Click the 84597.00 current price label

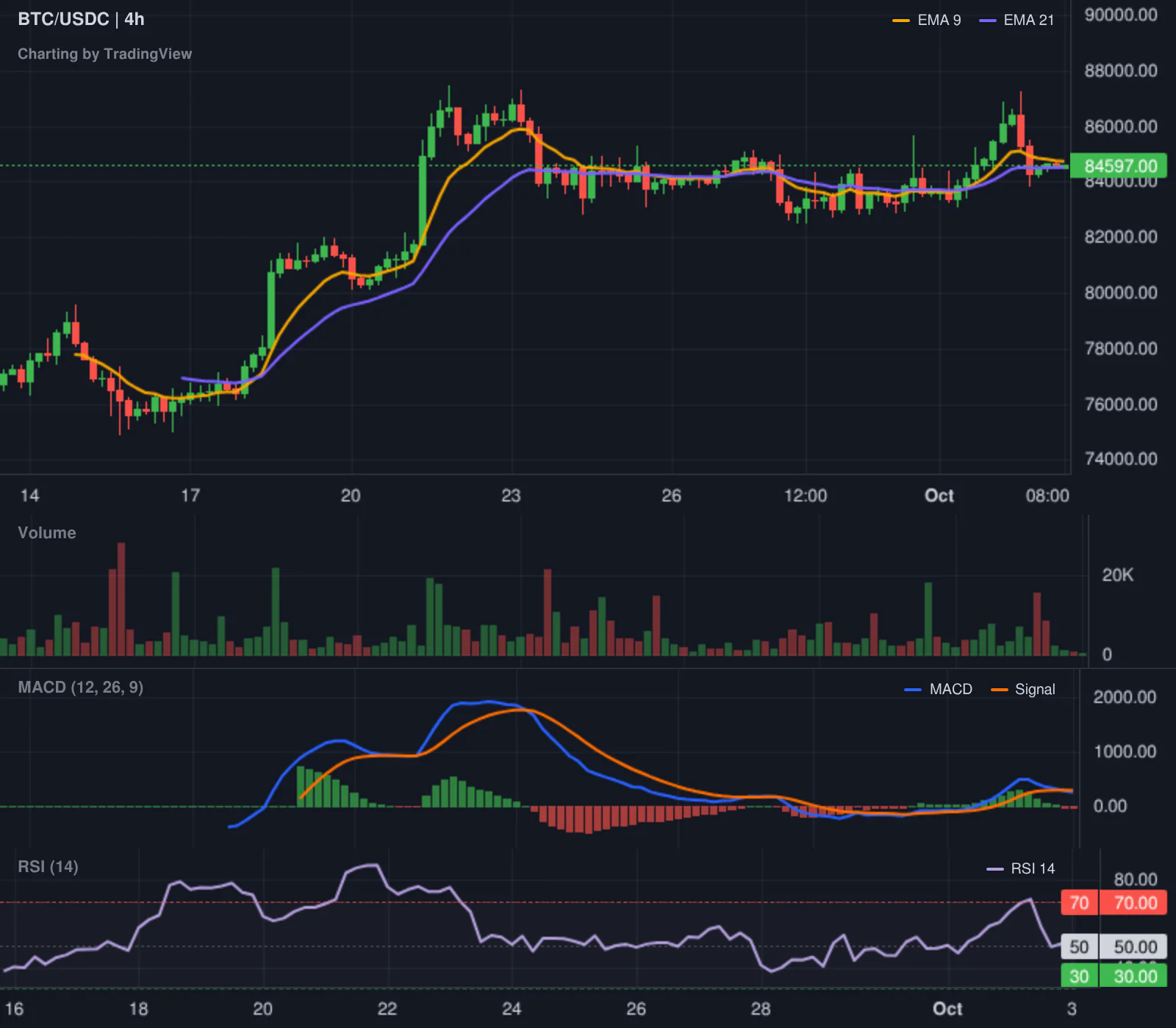[1119, 165]
